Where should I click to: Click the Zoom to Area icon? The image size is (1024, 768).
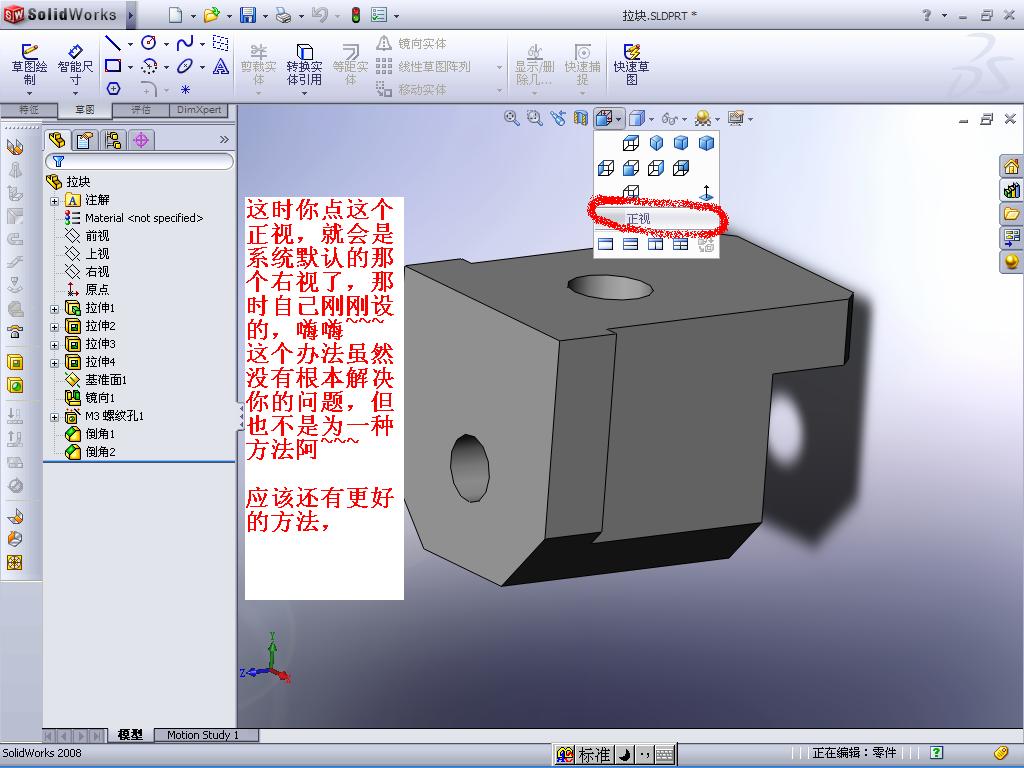pyautogui.click(x=535, y=118)
